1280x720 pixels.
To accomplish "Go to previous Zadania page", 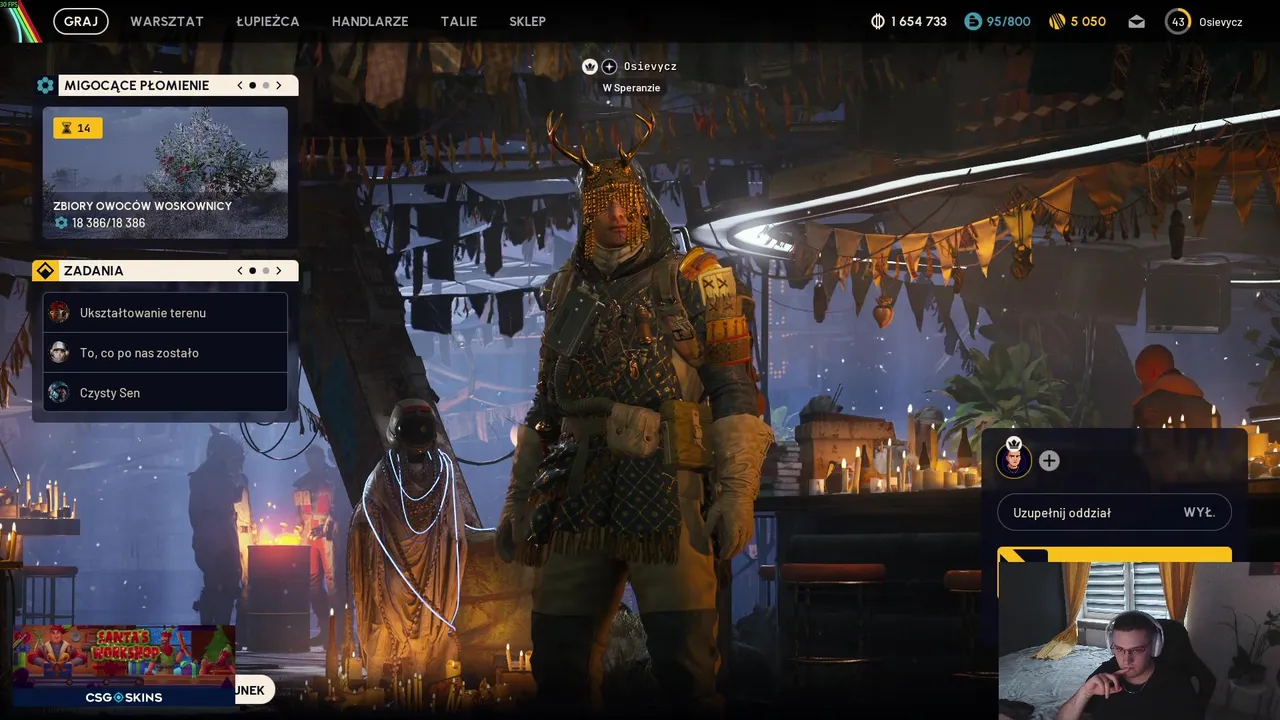I will pyautogui.click(x=240, y=270).
